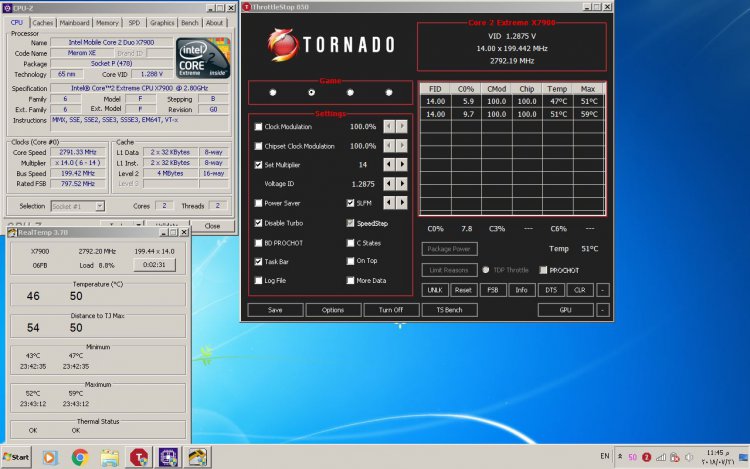750x469 pixels.
Task: Enable the More Data checkbox
Action: pos(350,281)
